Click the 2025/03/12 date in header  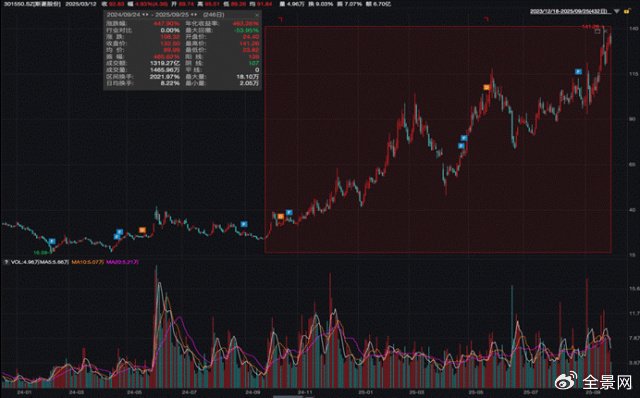point(81,4)
